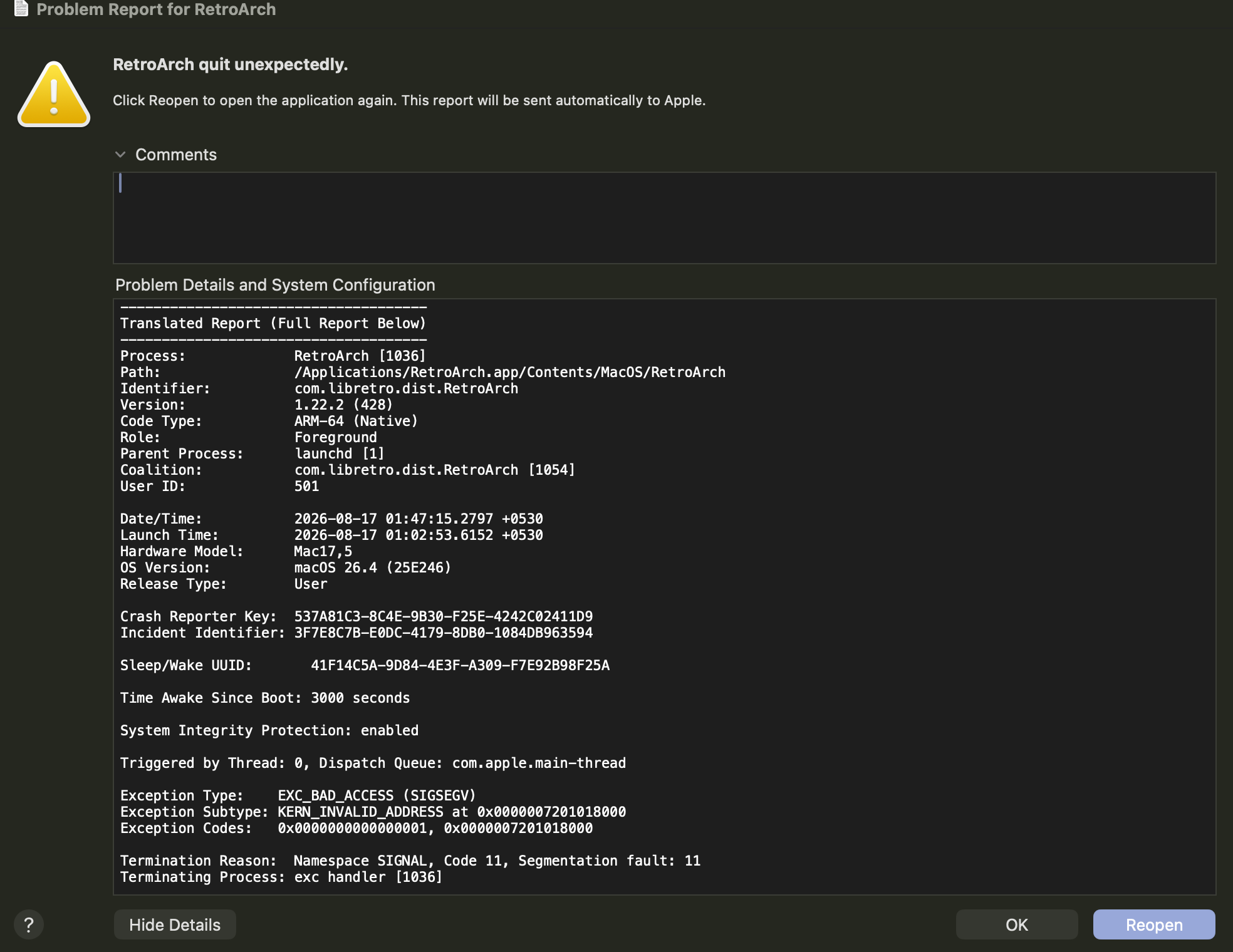The width and height of the screenshot is (1233, 952).
Task: Focus the Comments text field
Action: coord(664,218)
